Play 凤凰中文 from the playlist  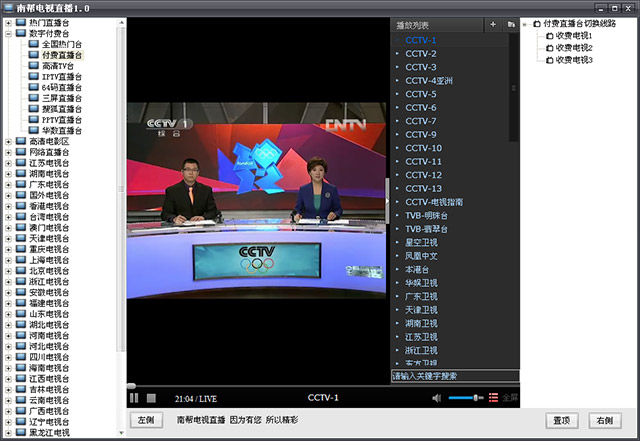pyautogui.click(x=421, y=256)
